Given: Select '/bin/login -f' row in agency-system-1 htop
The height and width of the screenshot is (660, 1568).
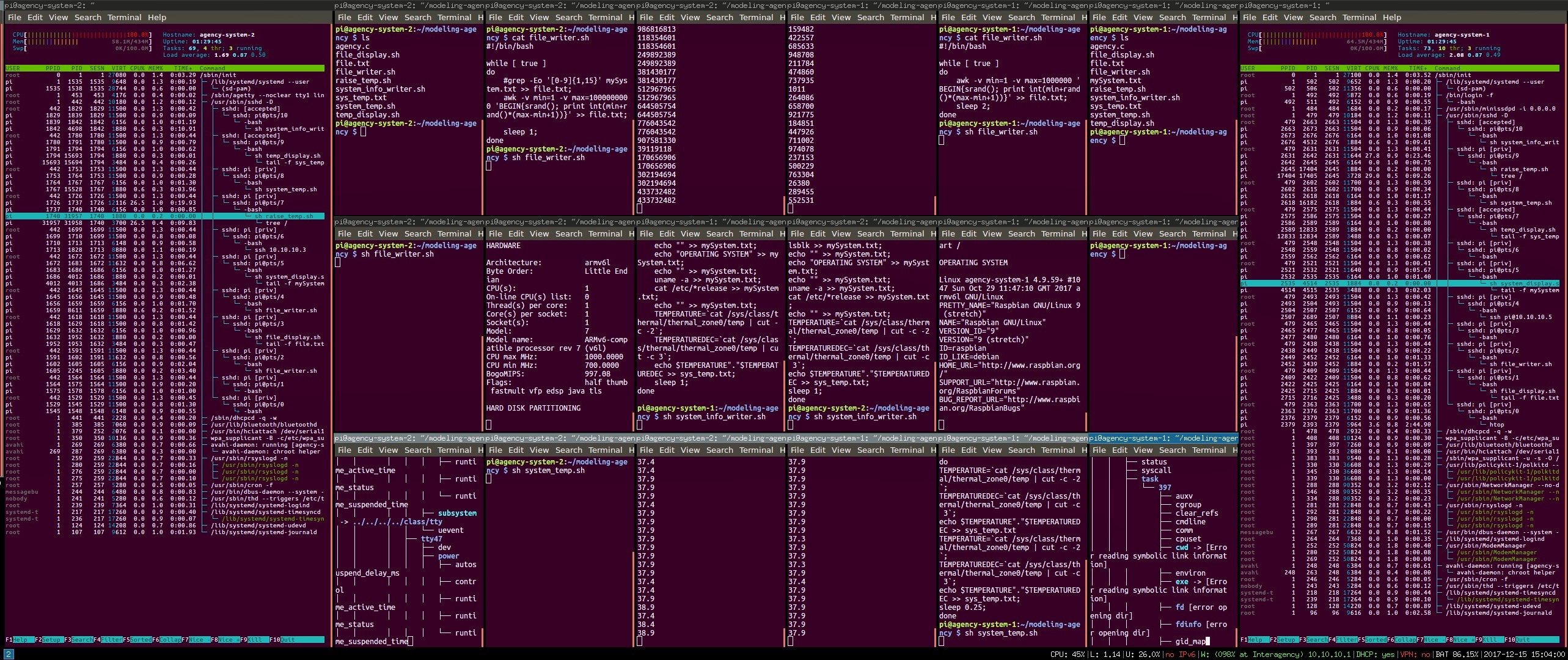Looking at the screenshot, I should pos(1401,95).
